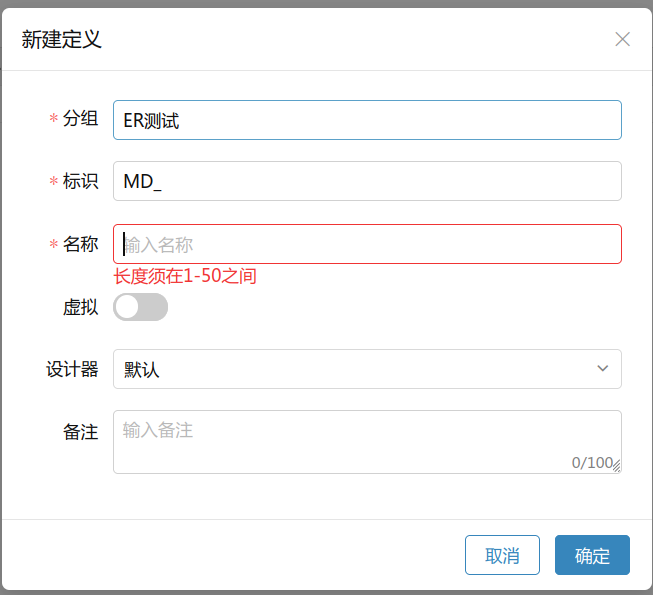Click the 名称 input with placeholder 输入名称
653x595 pixels.
coord(367,244)
